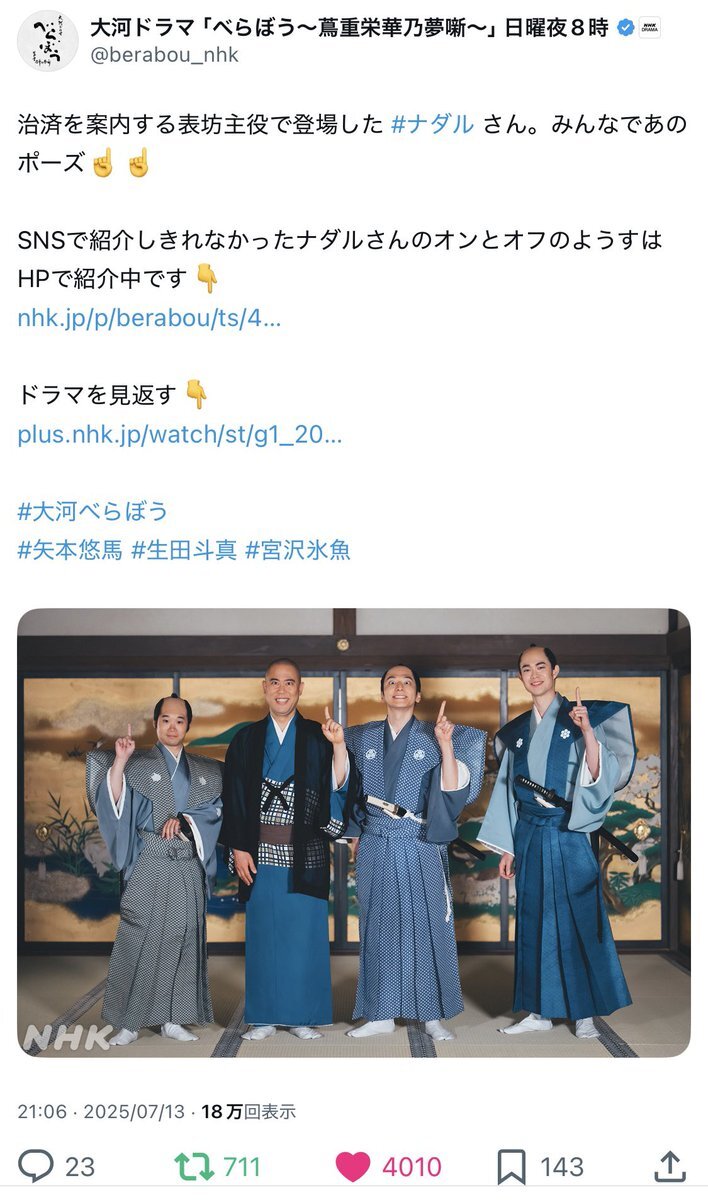Open the #生田斗真 hashtag
This screenshot has width=708, height=1200.
pyautogui.click(x=184, y=550)
